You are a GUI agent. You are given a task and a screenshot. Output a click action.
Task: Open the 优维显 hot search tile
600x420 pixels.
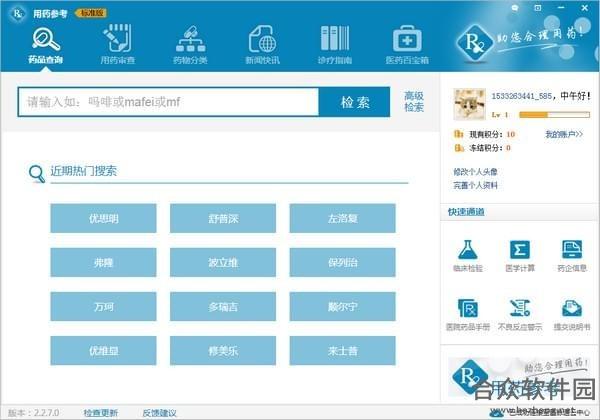103,350
